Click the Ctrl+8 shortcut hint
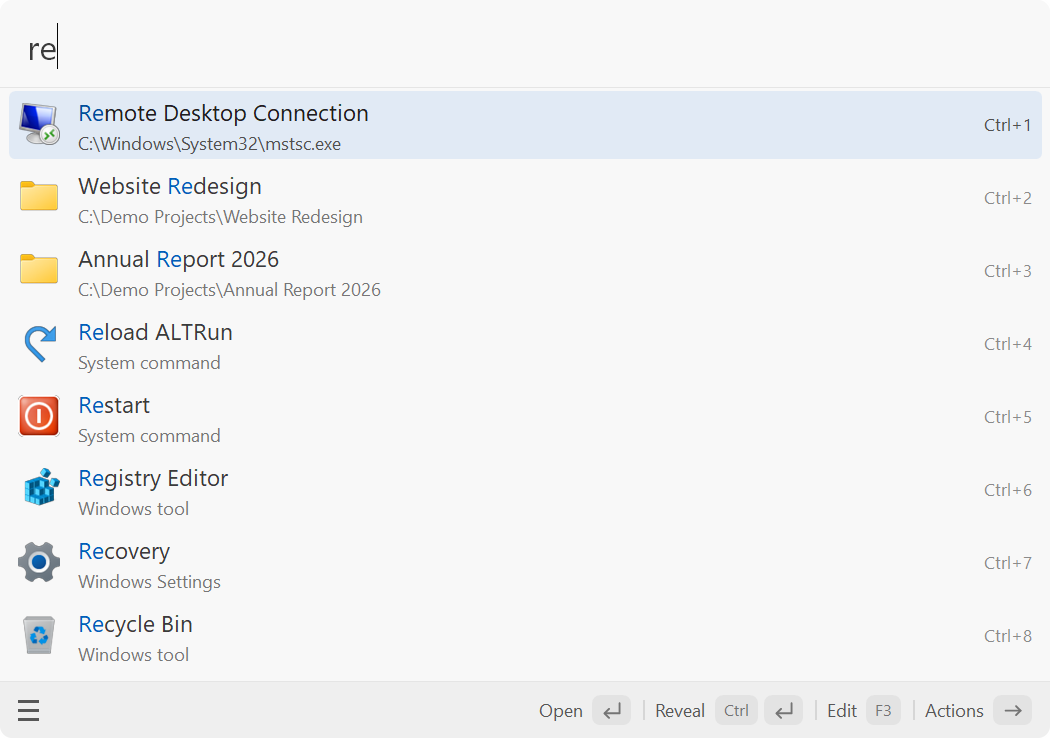Screen dimensions: 1050x738 pos(1007,636)
